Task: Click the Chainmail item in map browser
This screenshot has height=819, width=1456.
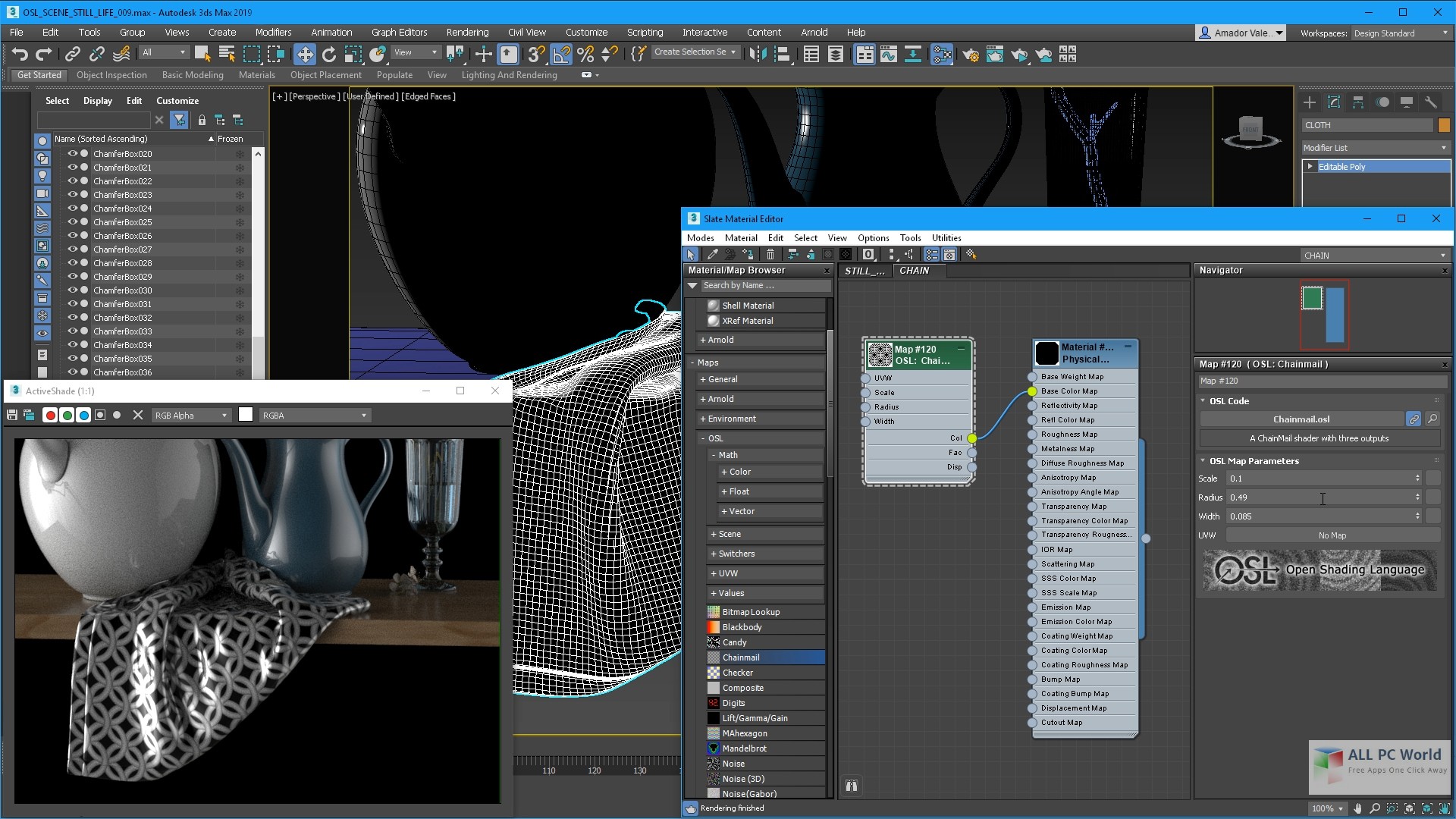Action: (741, 657)
